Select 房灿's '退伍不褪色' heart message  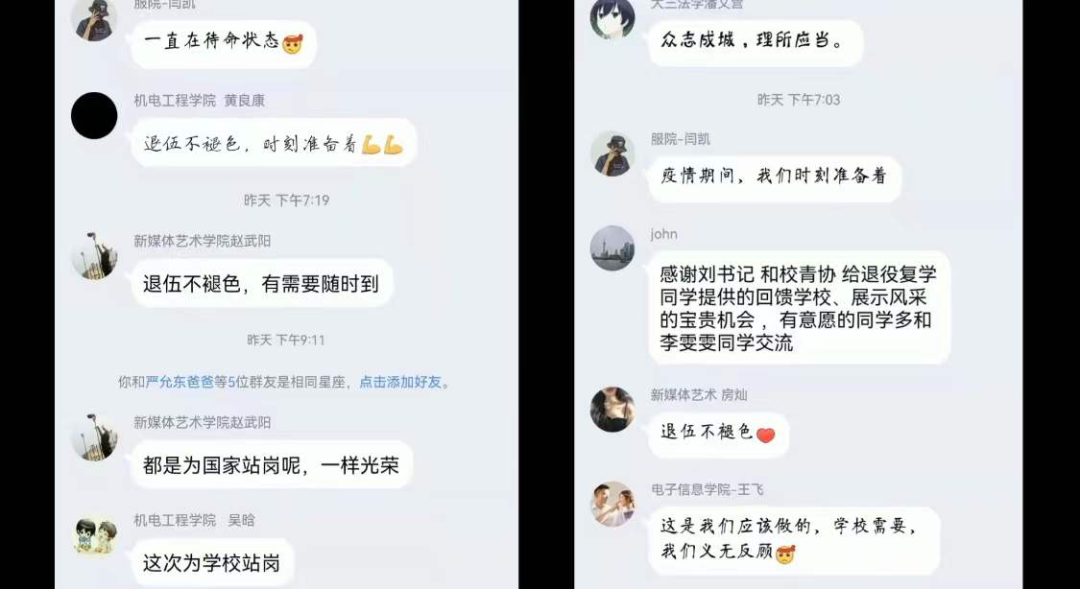point(718,434)
